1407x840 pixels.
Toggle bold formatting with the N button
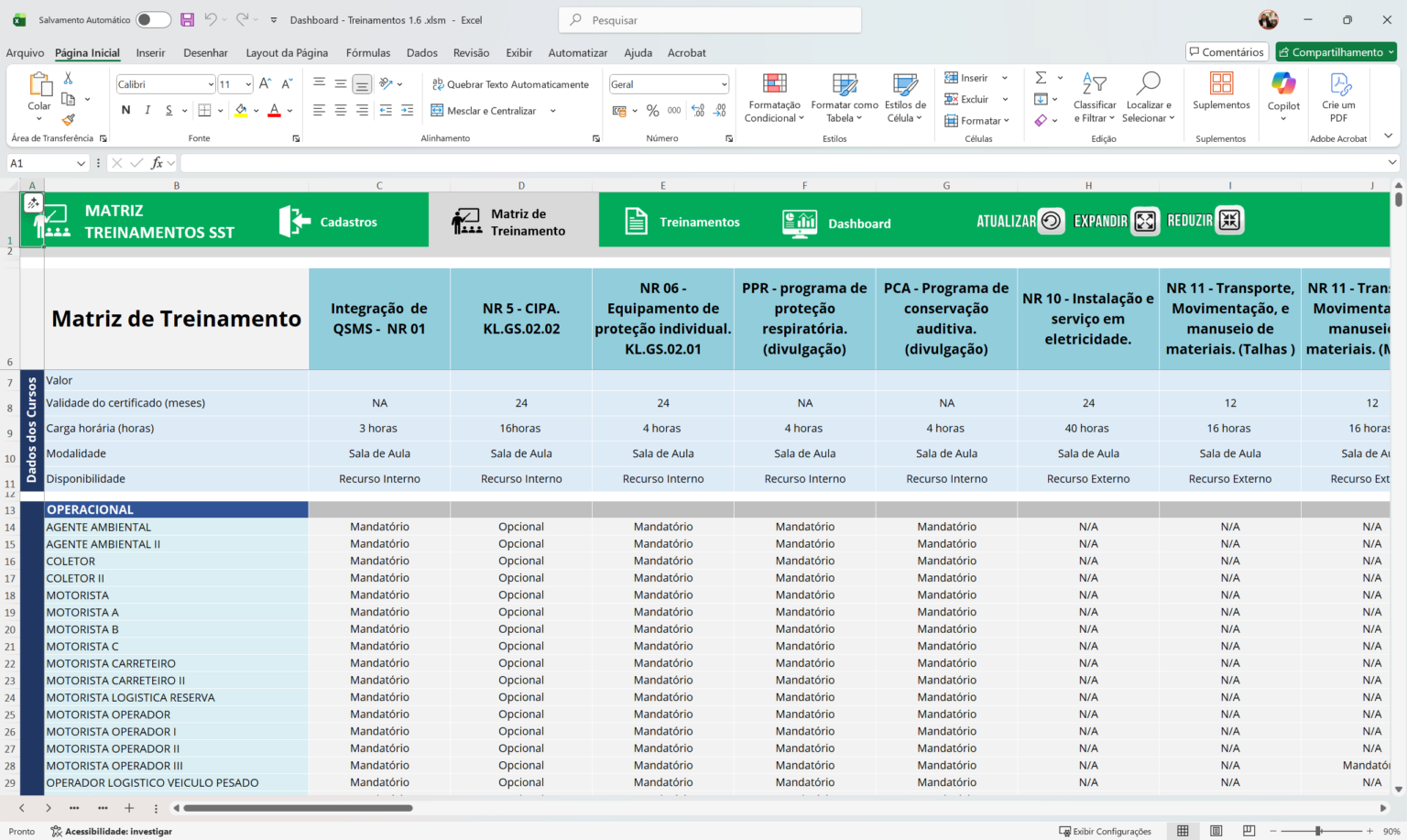coord(125,111)
